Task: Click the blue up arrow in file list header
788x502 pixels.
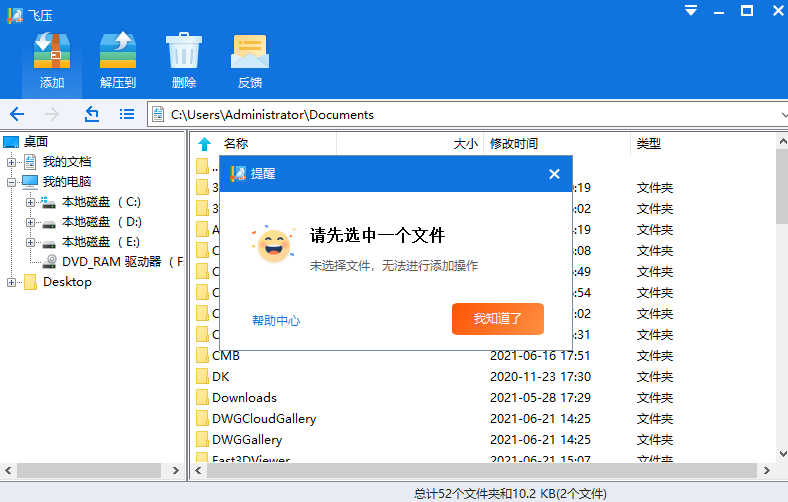Action: tap(205, 144)
